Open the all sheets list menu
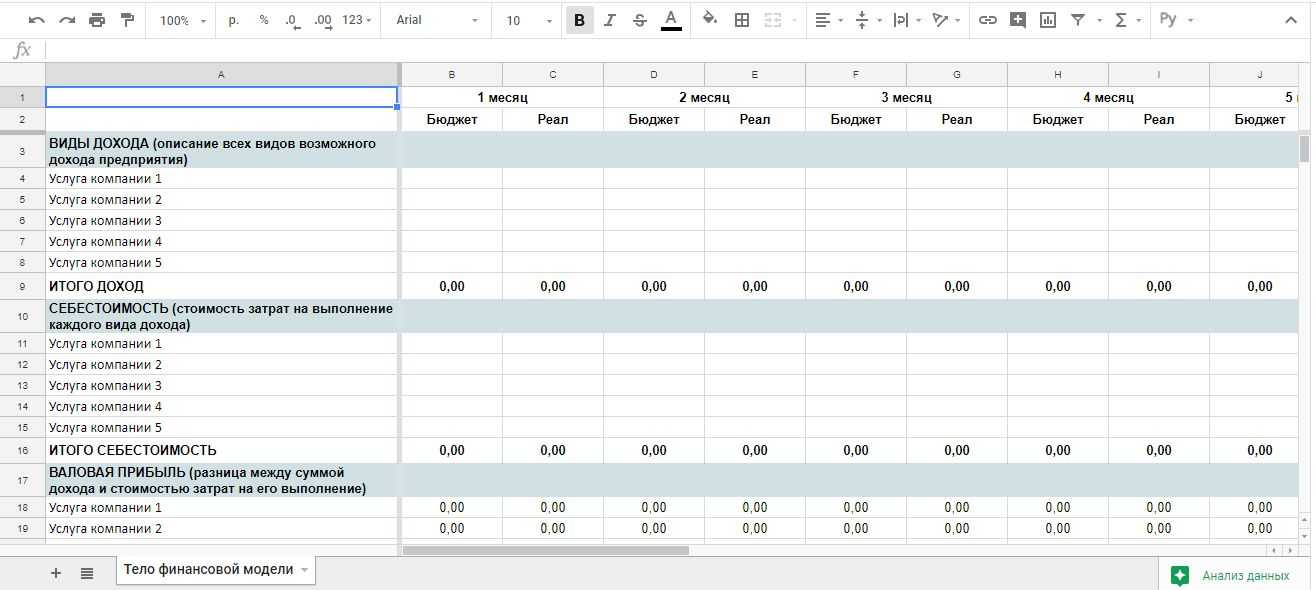 point(87,573)
